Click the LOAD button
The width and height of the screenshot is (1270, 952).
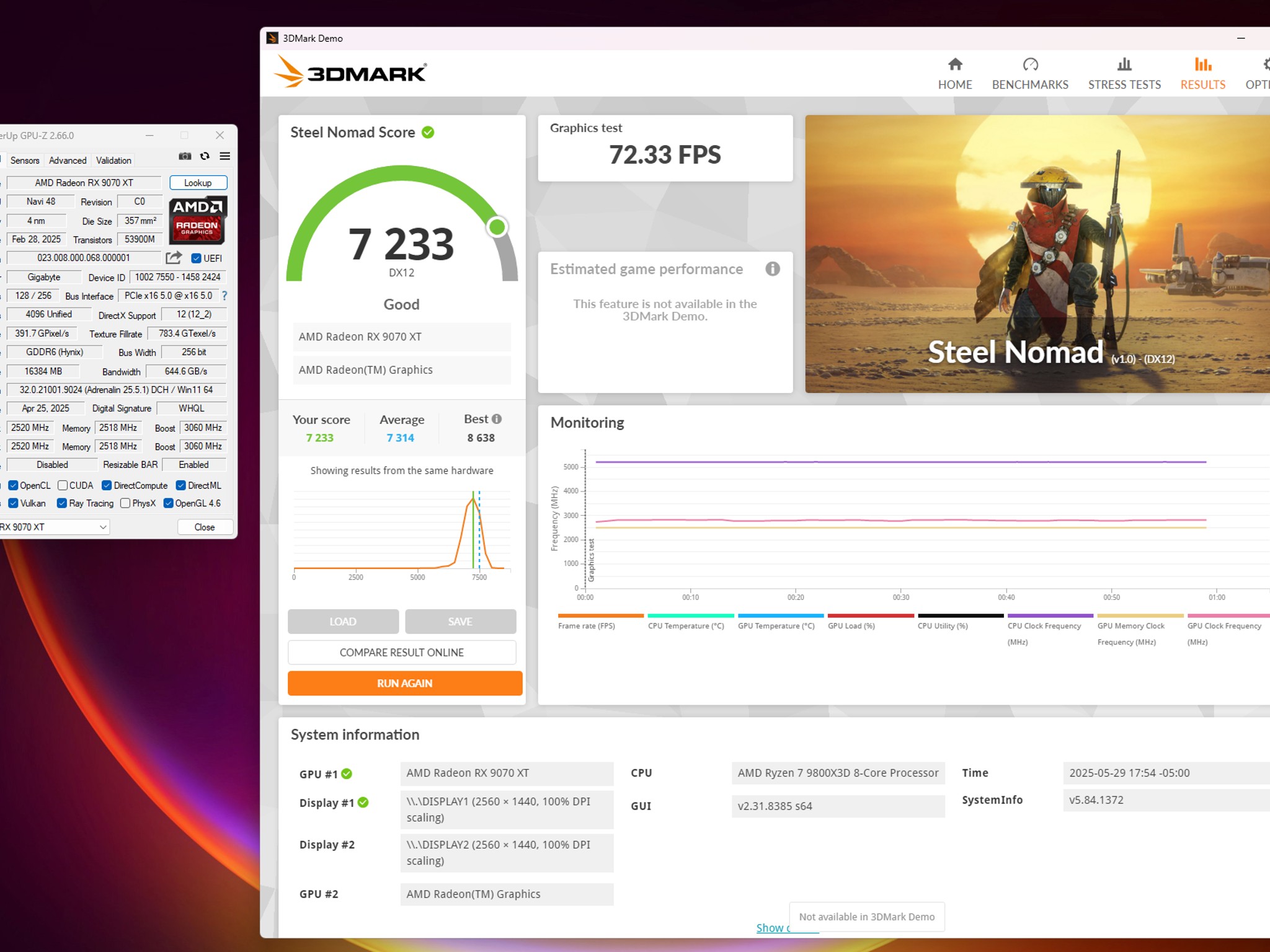tap(343, 621)
